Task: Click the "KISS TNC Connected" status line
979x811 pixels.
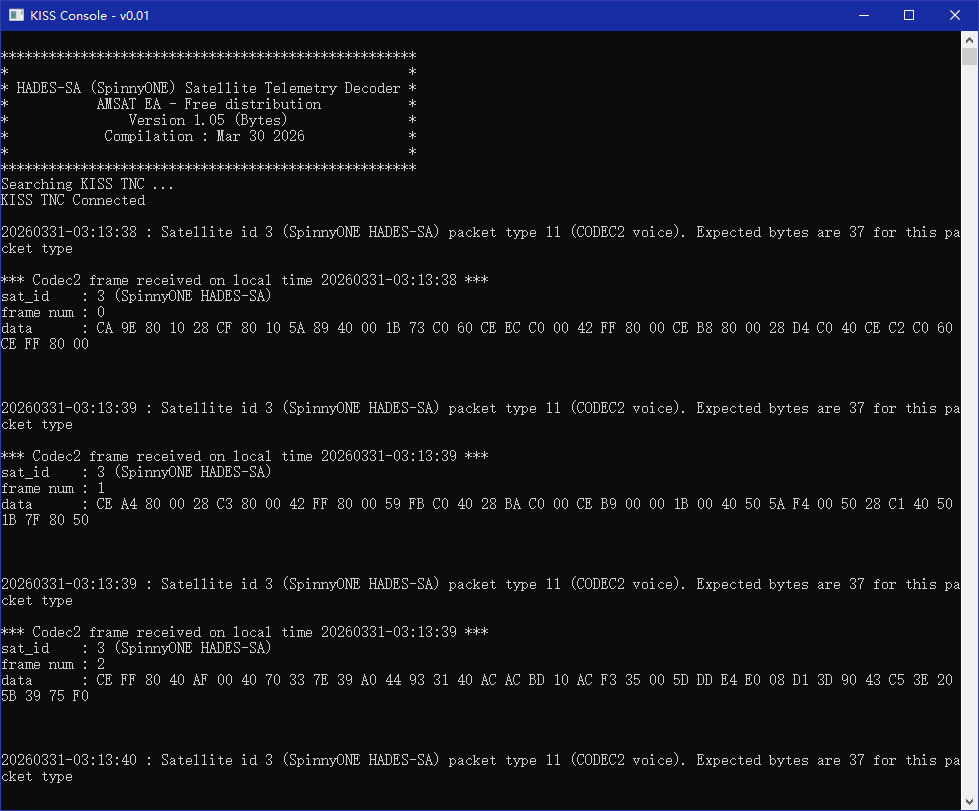Action: 73,200
